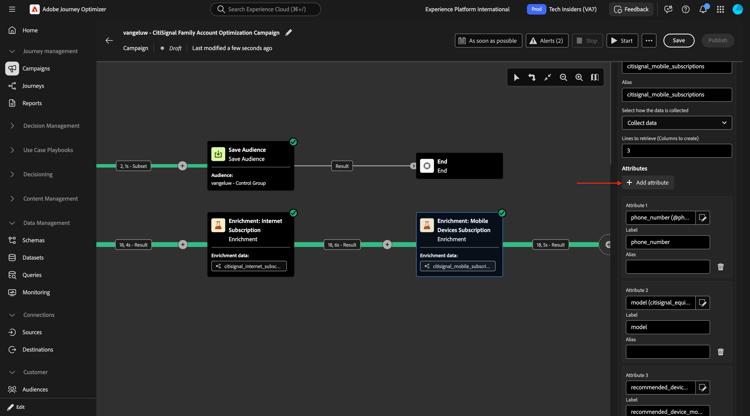Click the Prod Tech Insiders sandbox selector
Image resolution: width=750 pixels, height=416 pixels.
[x=562, y=9]
